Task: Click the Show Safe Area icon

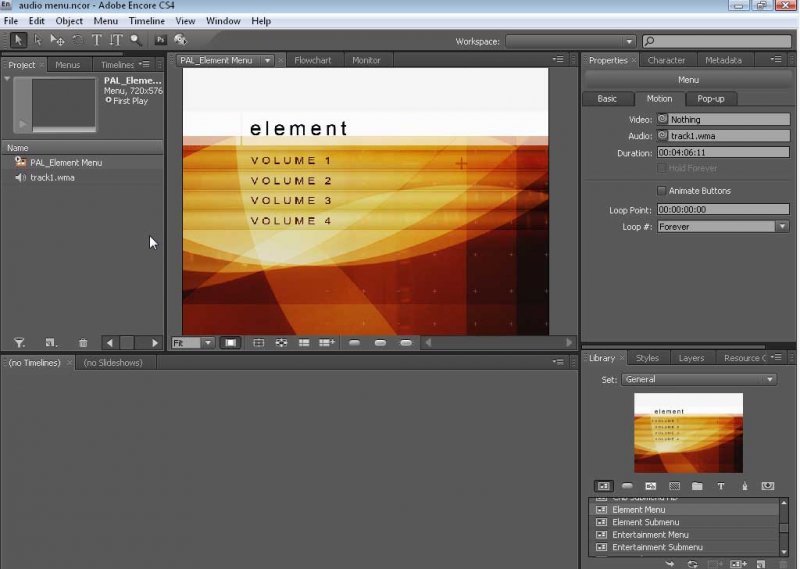Action: coord(231,343)
